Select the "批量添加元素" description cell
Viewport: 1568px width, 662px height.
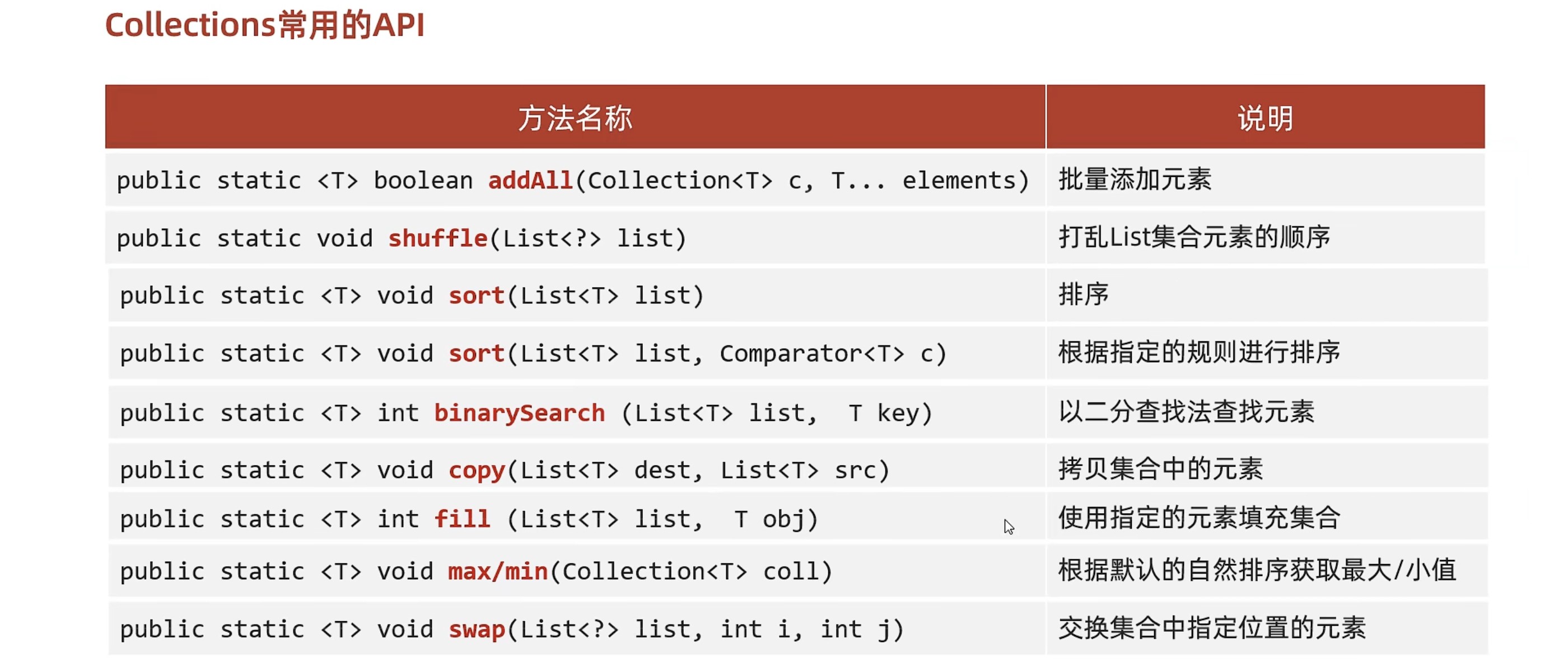coord(1135,180)
